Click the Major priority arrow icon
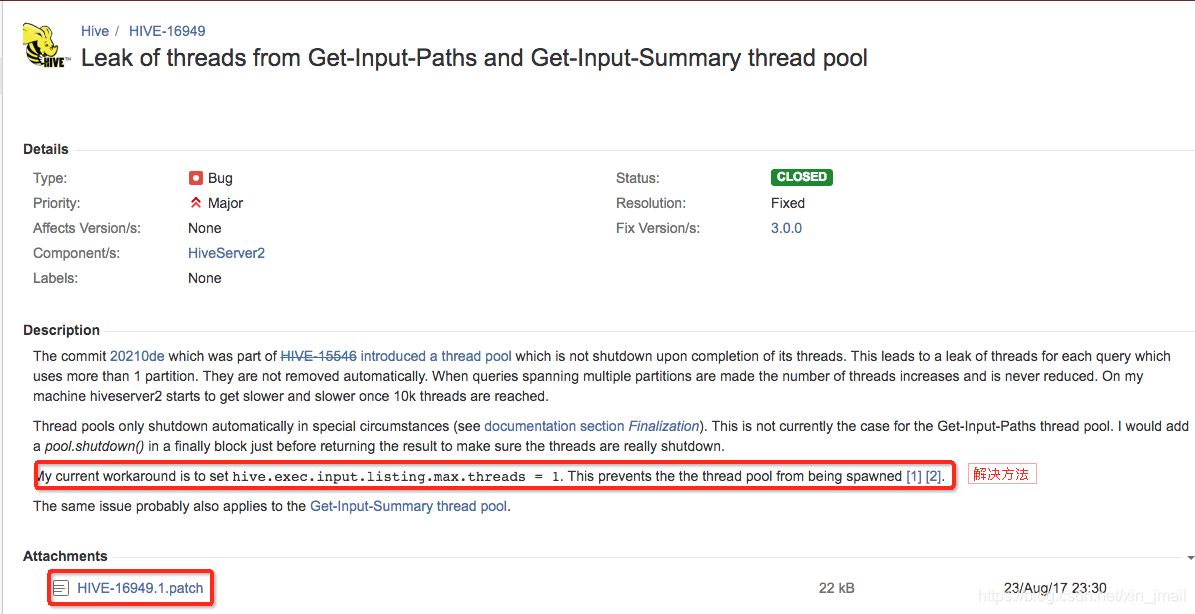1195x614 pixels. (x=196, y=203)
